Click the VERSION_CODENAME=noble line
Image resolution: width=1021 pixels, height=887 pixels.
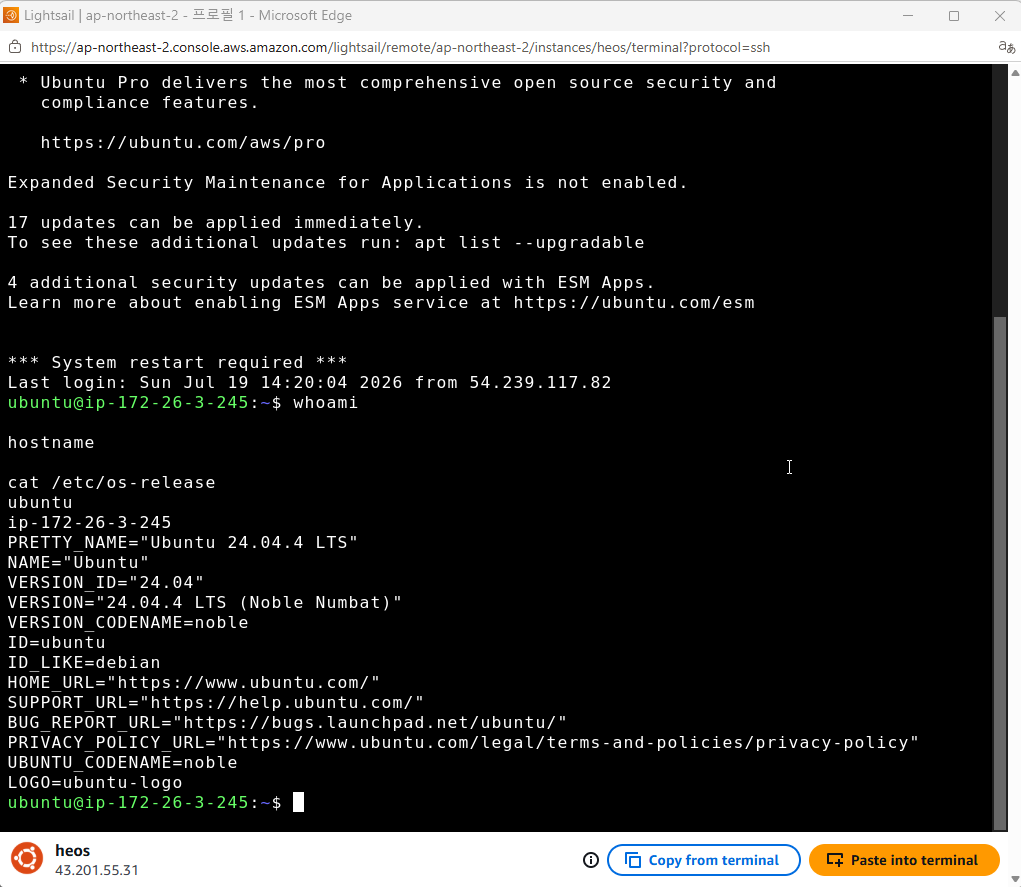[128, 623]
